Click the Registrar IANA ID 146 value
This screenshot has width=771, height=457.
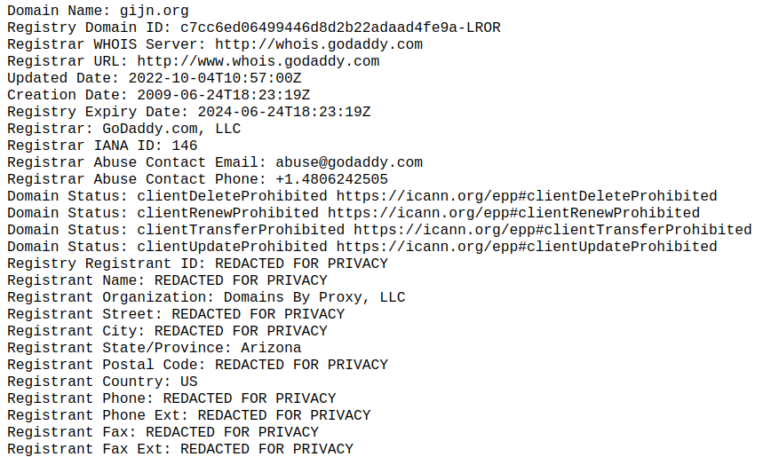(184, 146)
